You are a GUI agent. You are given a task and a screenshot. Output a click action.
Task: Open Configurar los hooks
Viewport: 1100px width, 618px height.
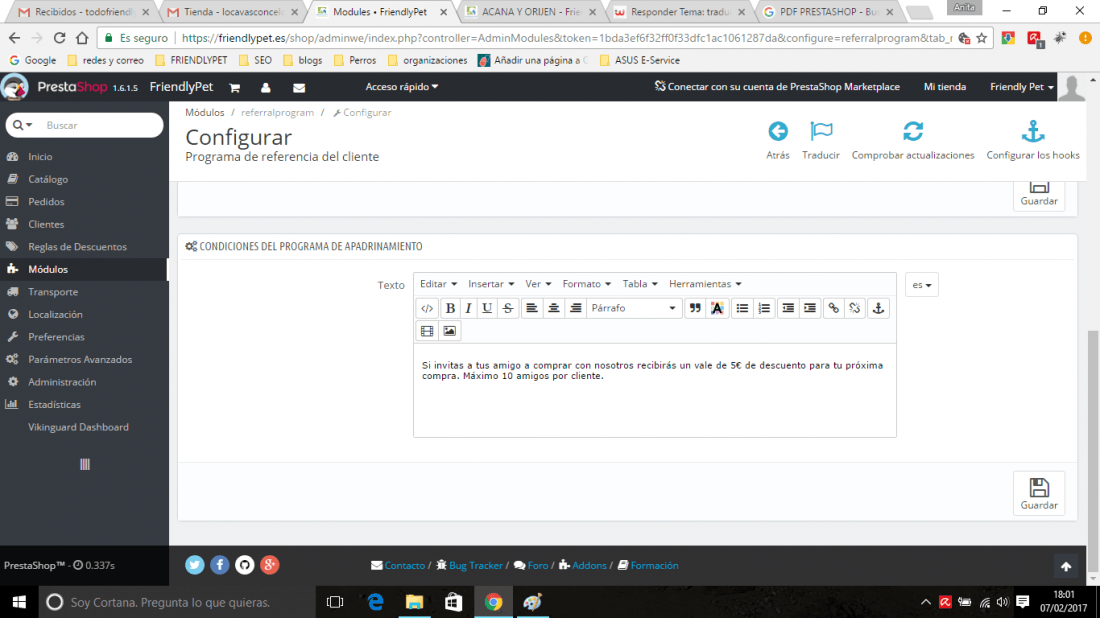click(1033, 140)
